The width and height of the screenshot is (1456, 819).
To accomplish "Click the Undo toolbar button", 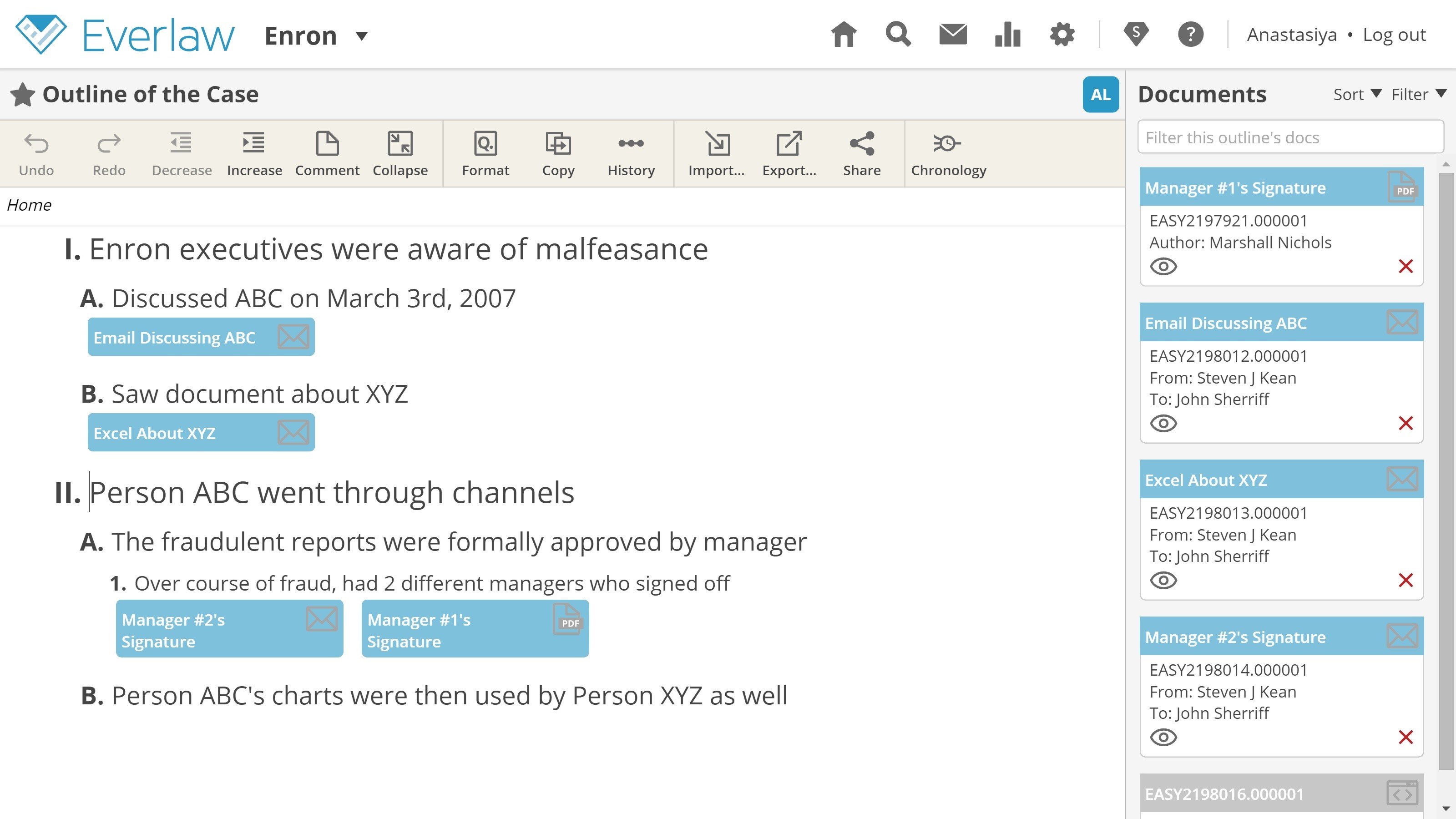I will (x=36, y=154).
